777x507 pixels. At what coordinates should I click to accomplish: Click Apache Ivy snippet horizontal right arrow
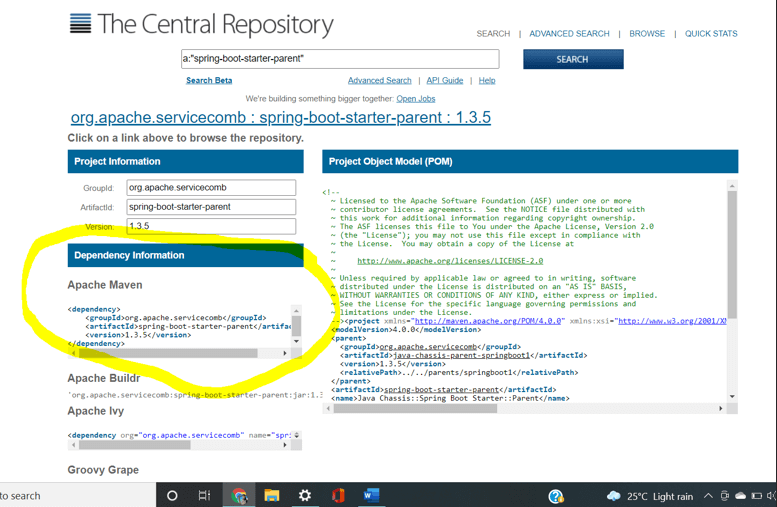pos(285,445)
